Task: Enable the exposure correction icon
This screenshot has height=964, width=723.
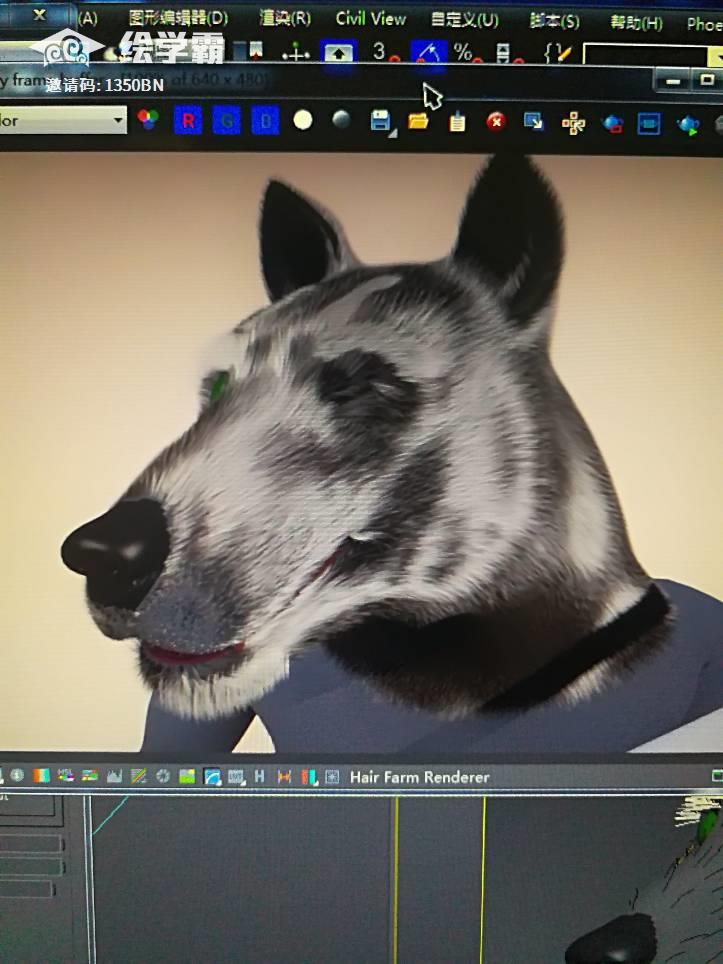Action: (163, 776)
